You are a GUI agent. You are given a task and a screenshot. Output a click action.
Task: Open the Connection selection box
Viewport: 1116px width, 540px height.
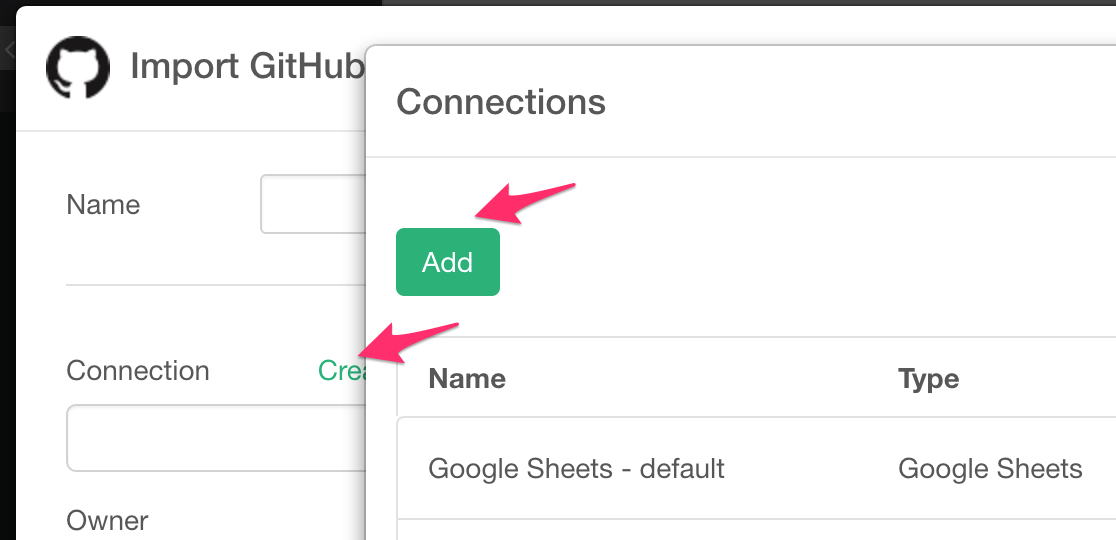[216, 438]
